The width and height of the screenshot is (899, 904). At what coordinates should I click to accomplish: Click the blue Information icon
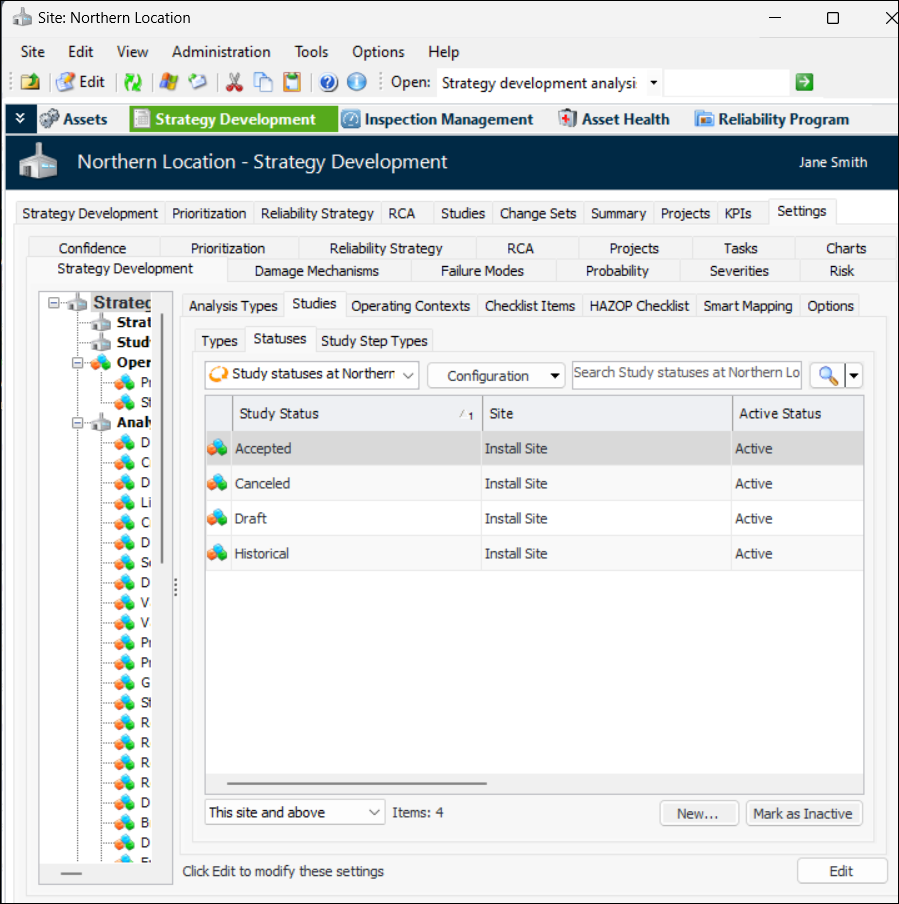click(x=356, y=83)
